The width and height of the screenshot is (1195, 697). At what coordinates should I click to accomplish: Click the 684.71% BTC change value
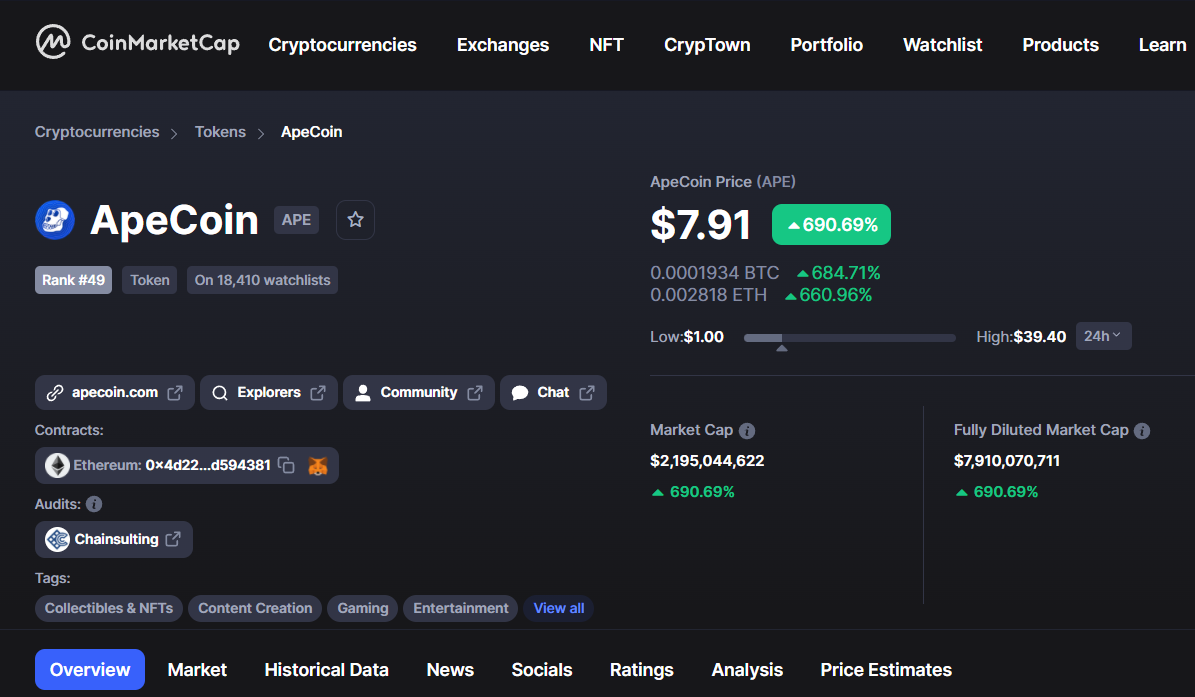pos(839,273)
